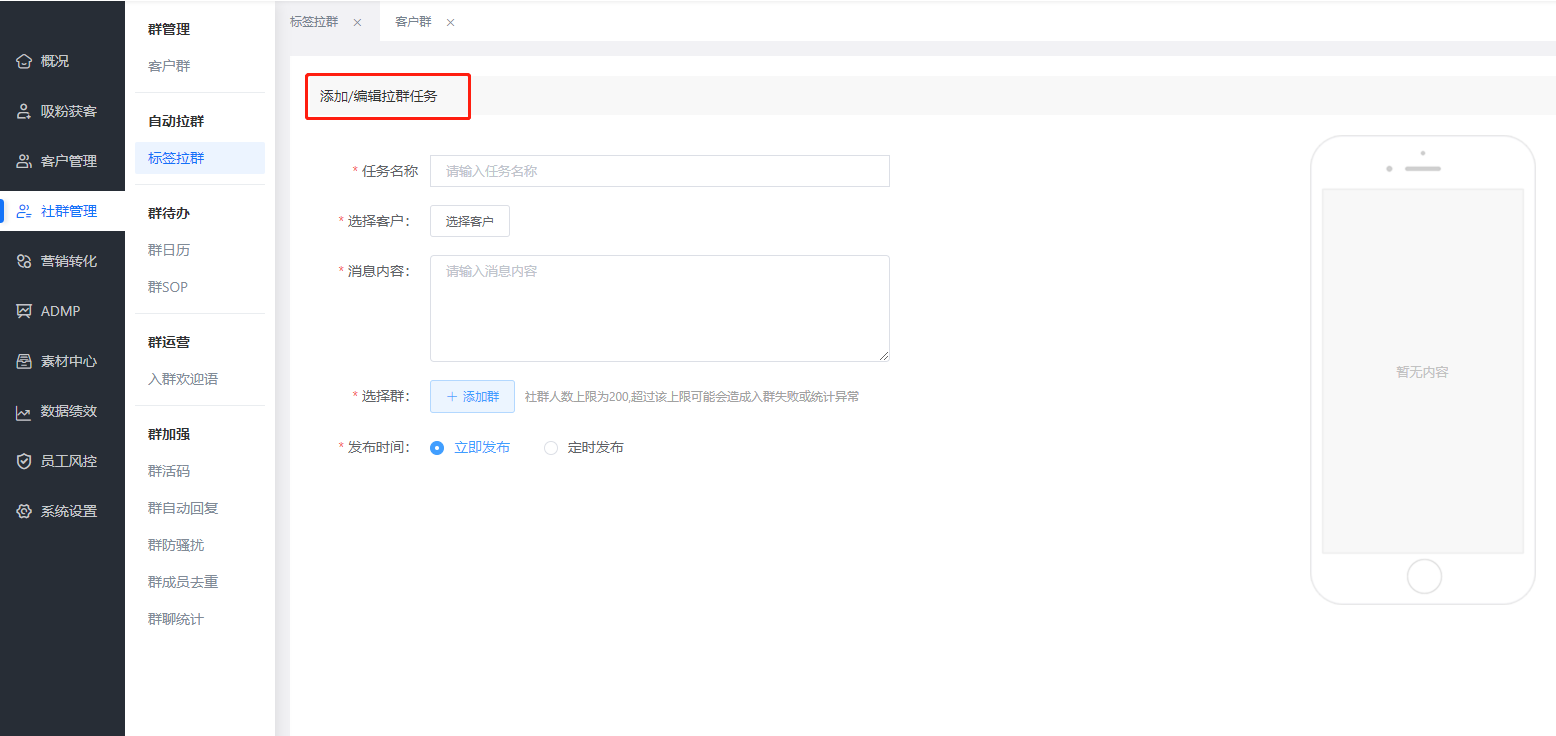The image size is (1556, 736).
Task: Click the 系统设置 gear icon
Action: pos(24,511)
